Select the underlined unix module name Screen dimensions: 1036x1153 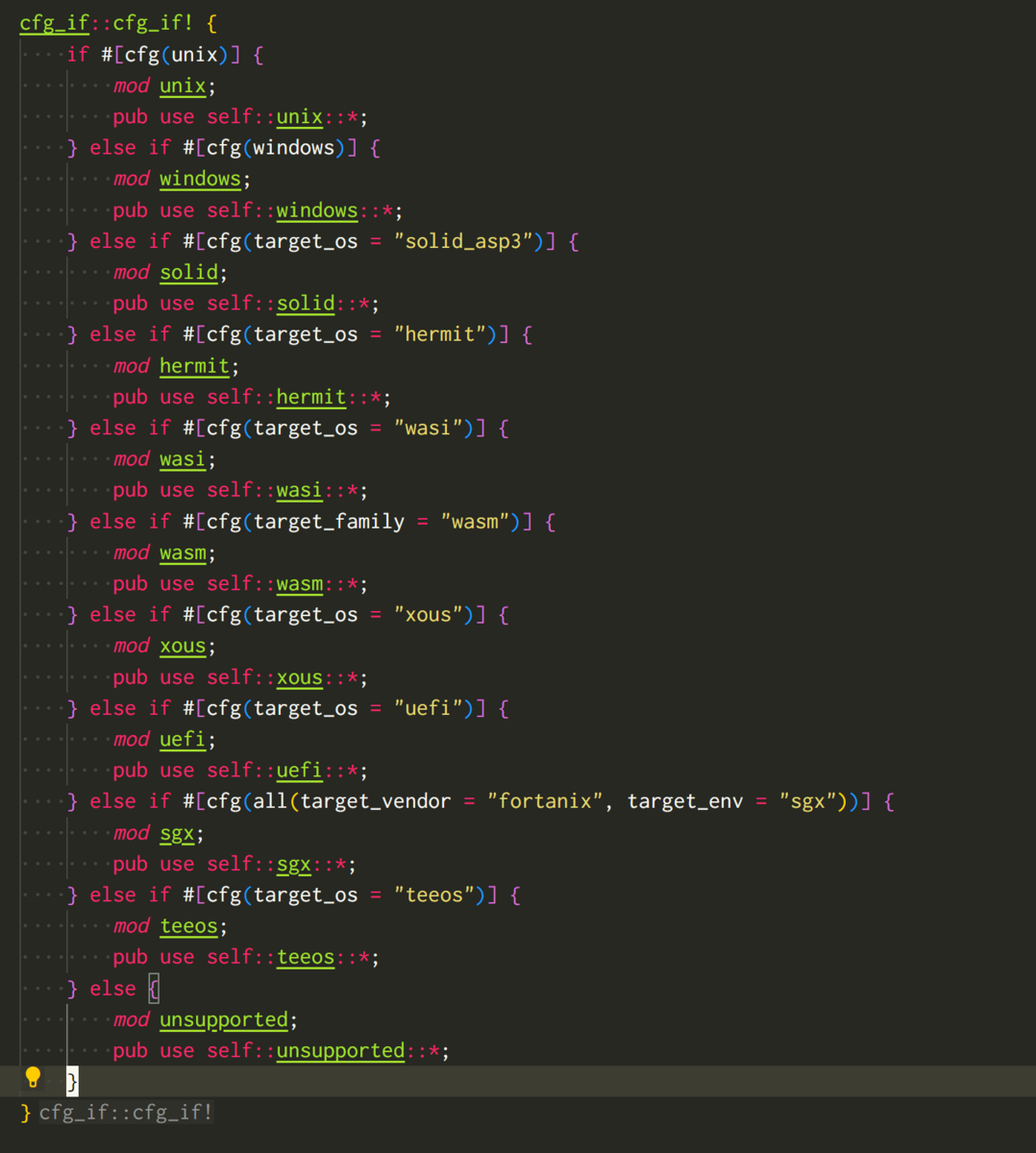(183, 86)
